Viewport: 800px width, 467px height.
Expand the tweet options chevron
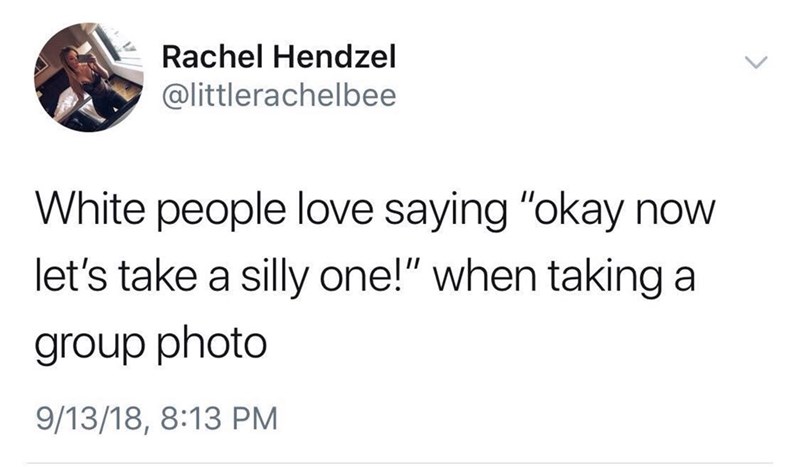pos(755,63)
